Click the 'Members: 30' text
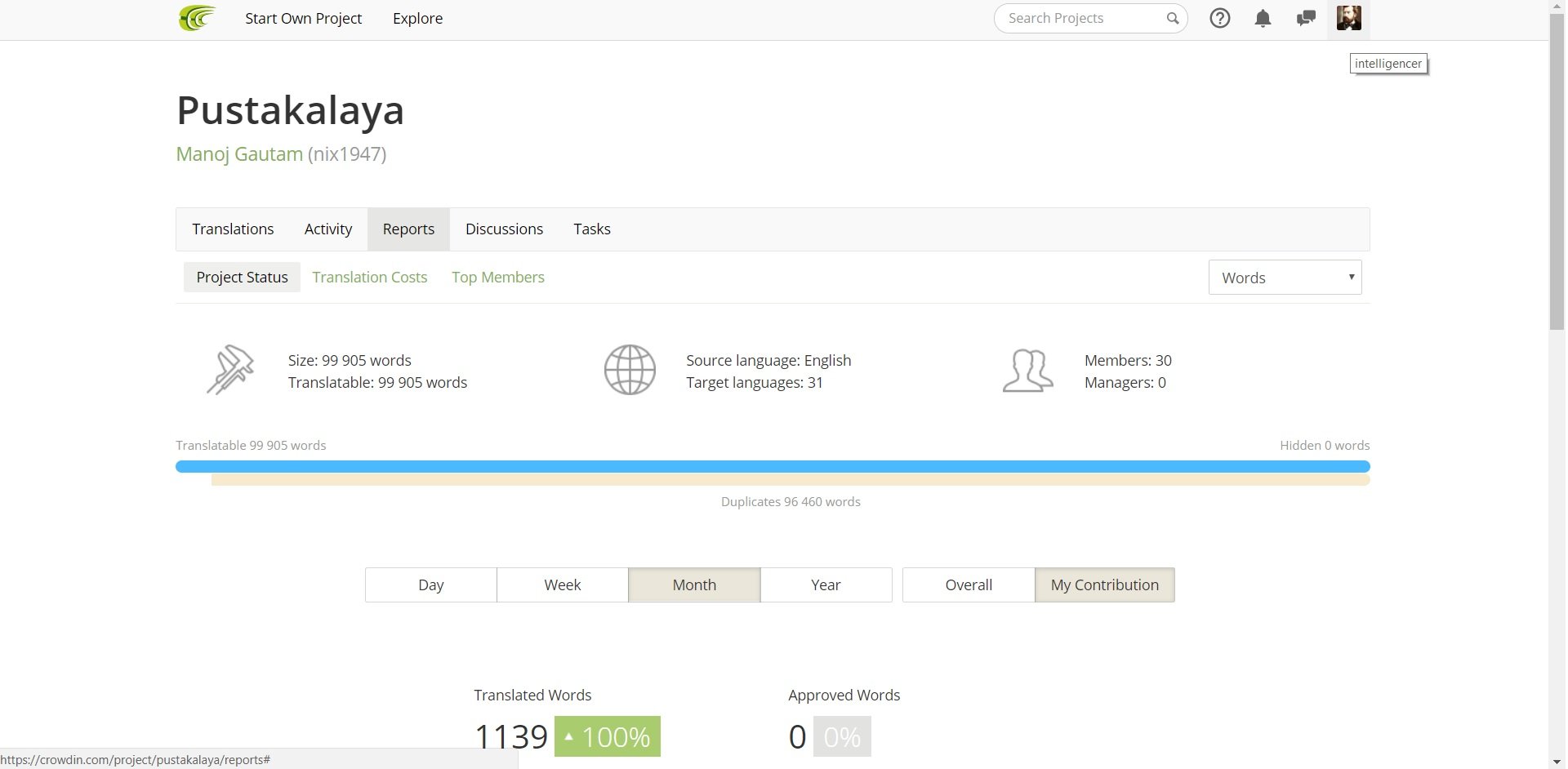This screenshot has width=1568, height=769. tap(1128, 361)
